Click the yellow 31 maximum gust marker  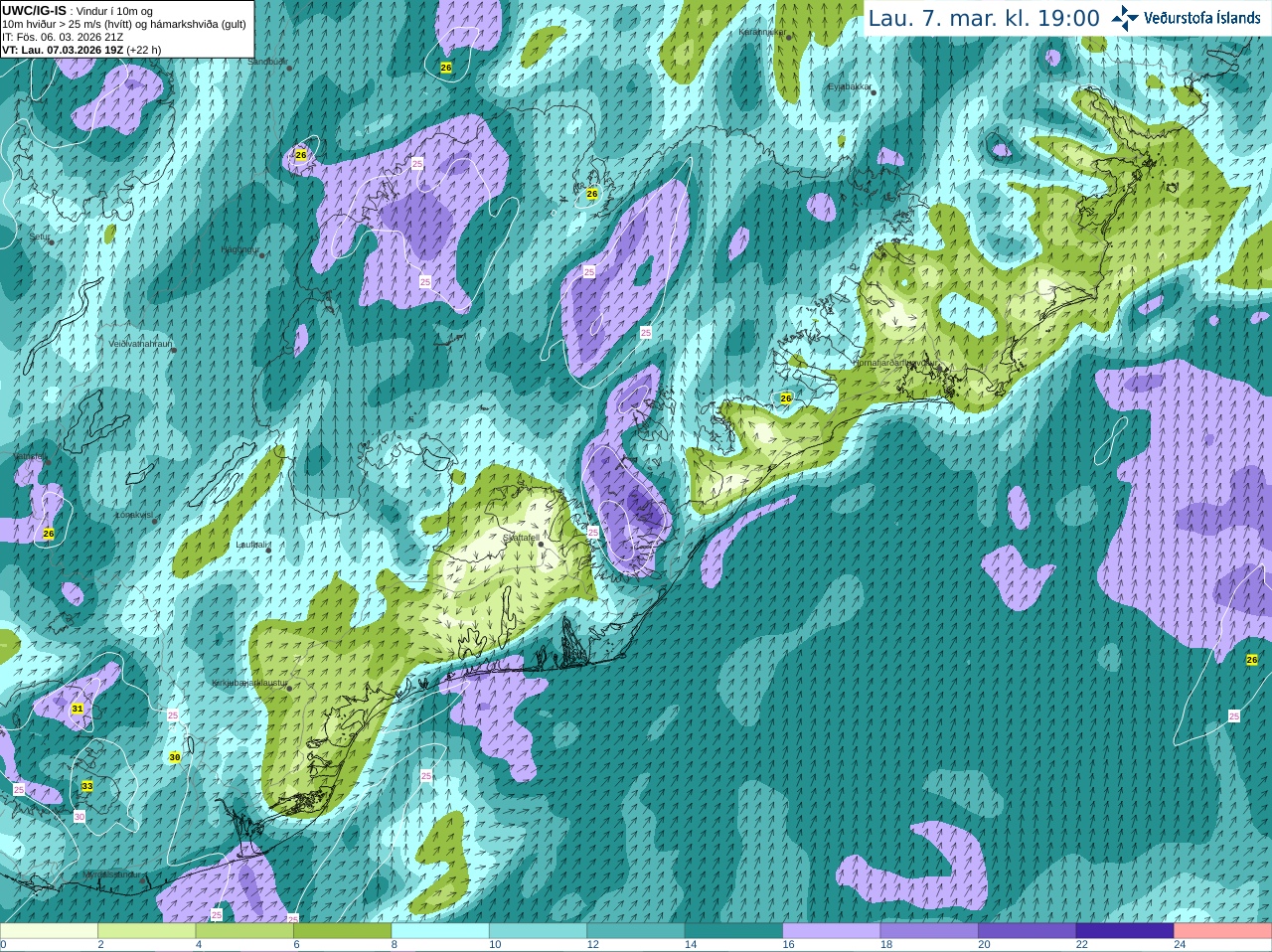coord(78,709)
